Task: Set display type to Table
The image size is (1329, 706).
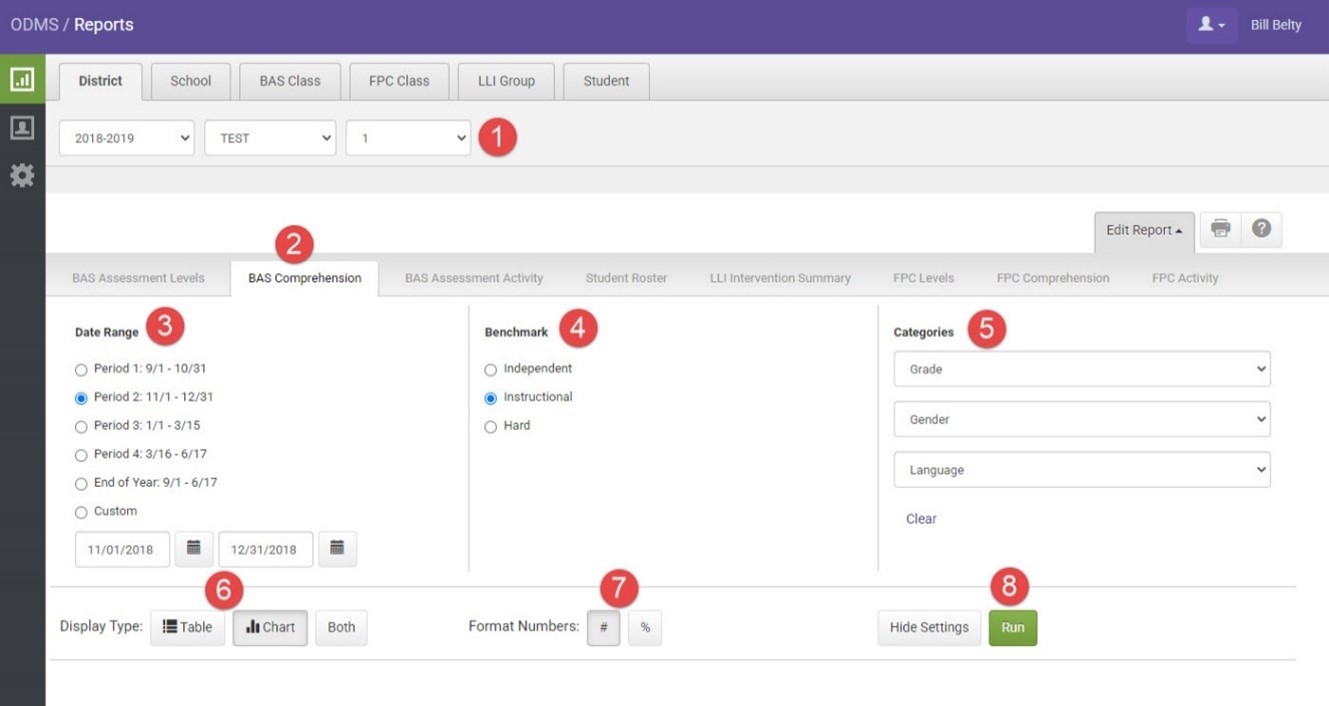Action: pyautogui.click(x=188, y=627)
